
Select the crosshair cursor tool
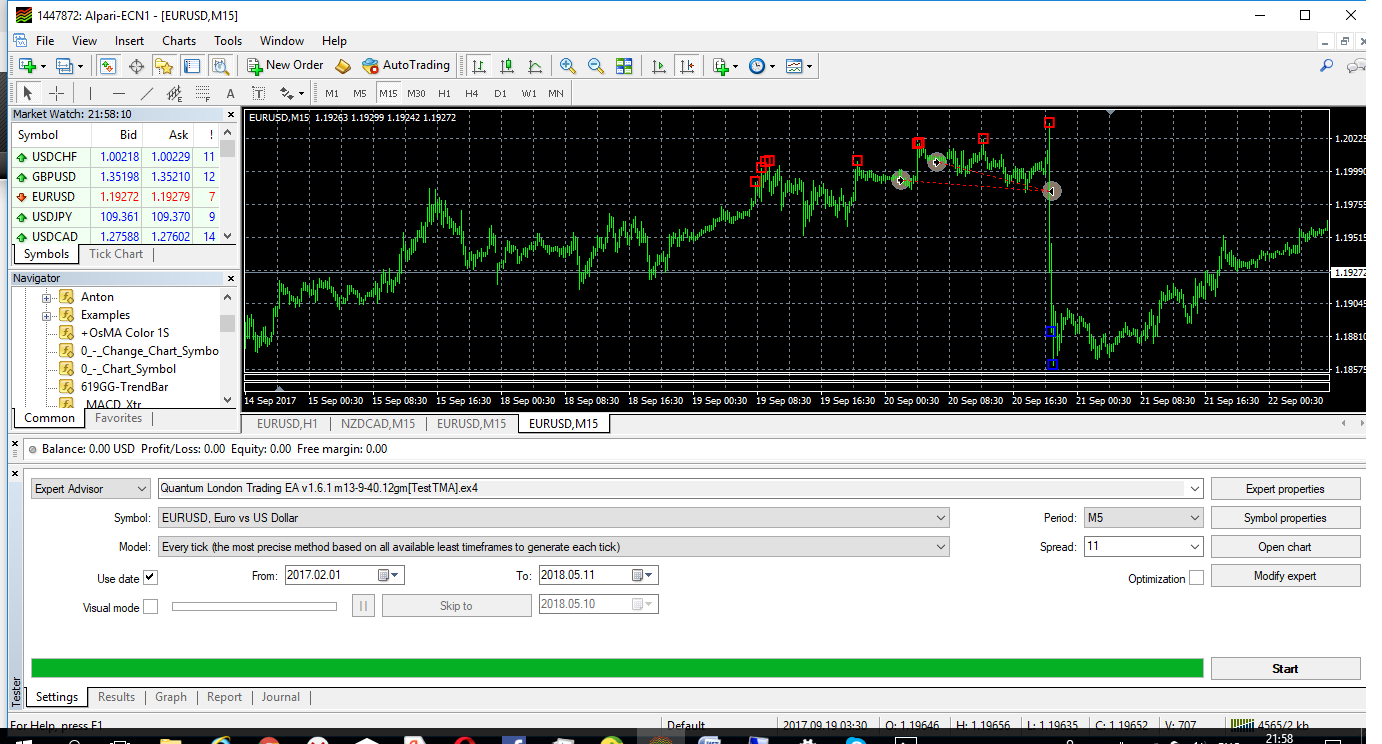coord(57,93)
